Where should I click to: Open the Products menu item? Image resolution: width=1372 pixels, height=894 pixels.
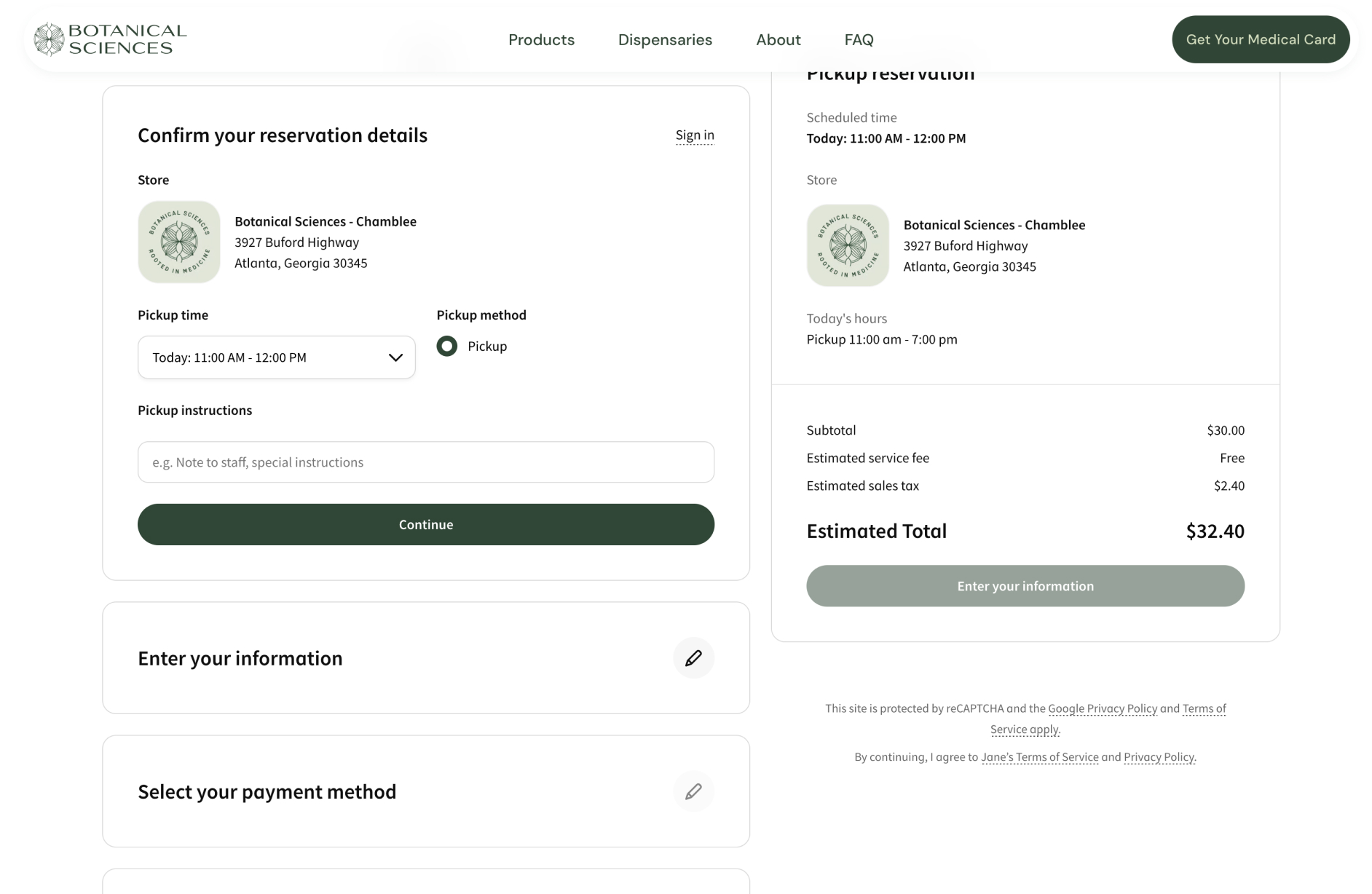541,40
